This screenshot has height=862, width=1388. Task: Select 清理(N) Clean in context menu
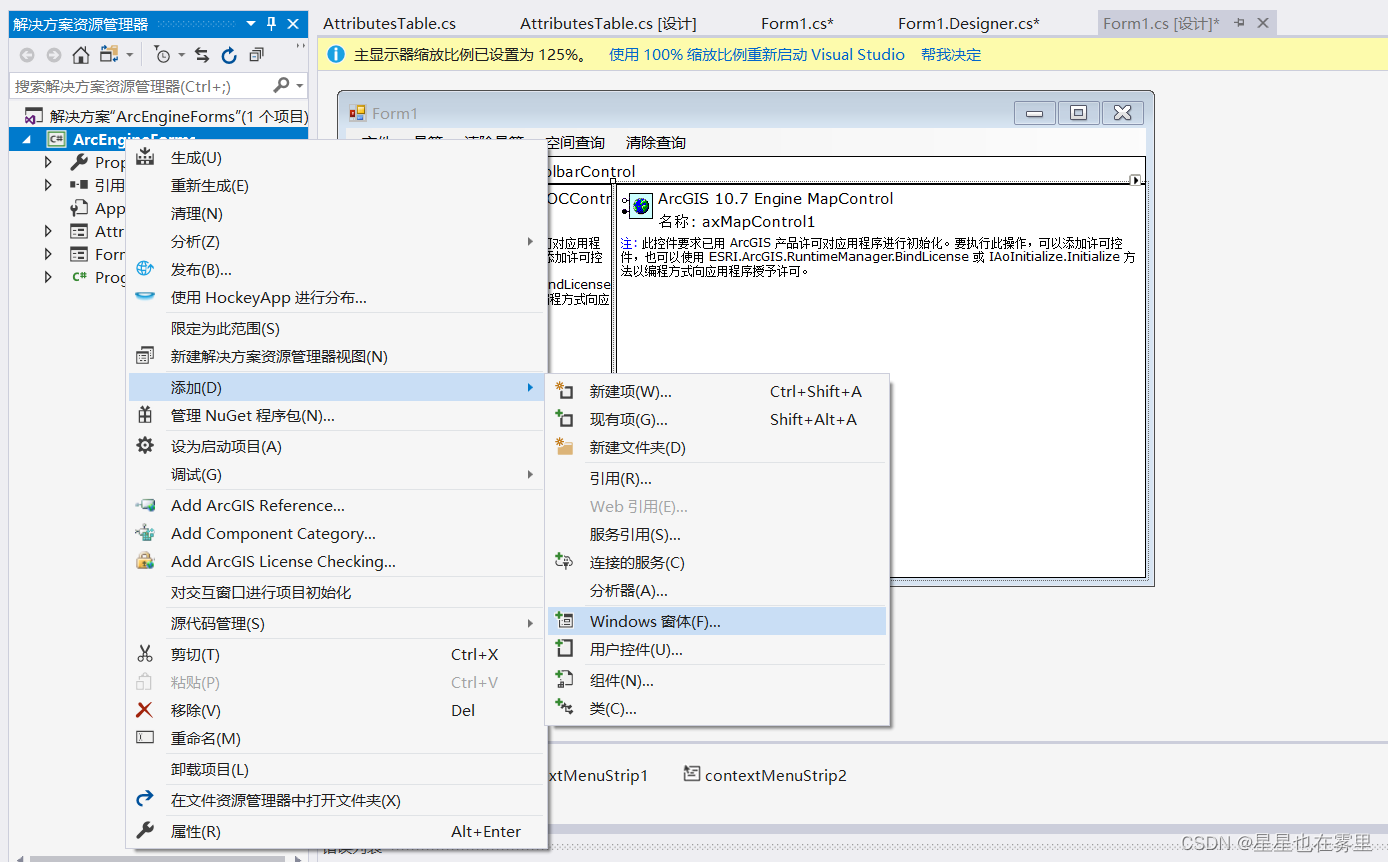[x=336, y=213]
